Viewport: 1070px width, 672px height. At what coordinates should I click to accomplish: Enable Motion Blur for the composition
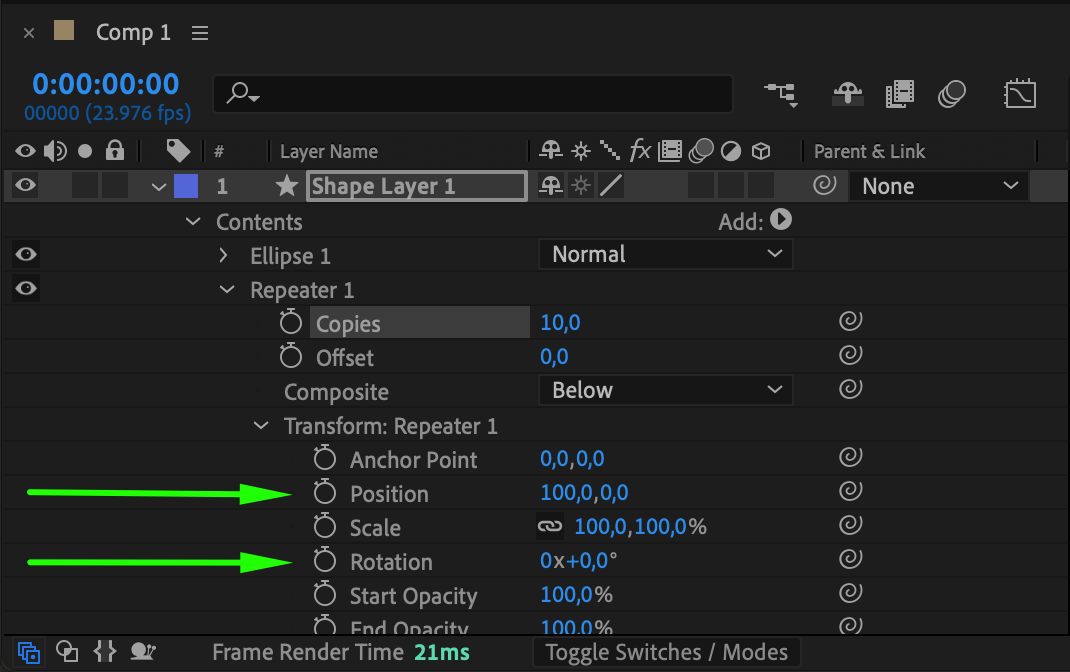[x=952, y=95]
